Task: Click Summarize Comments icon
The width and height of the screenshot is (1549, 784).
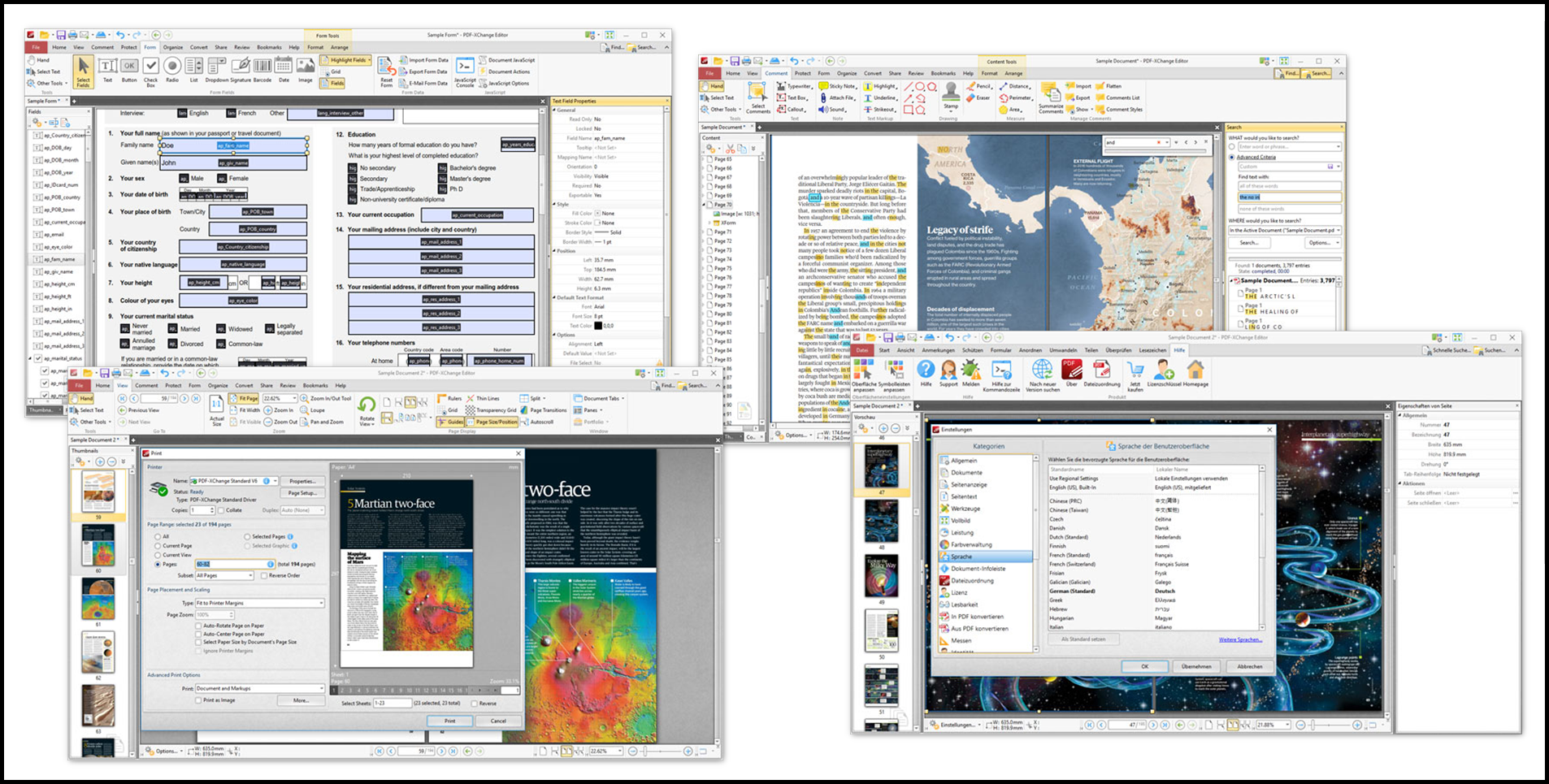Action: (x=1051, y=97)
